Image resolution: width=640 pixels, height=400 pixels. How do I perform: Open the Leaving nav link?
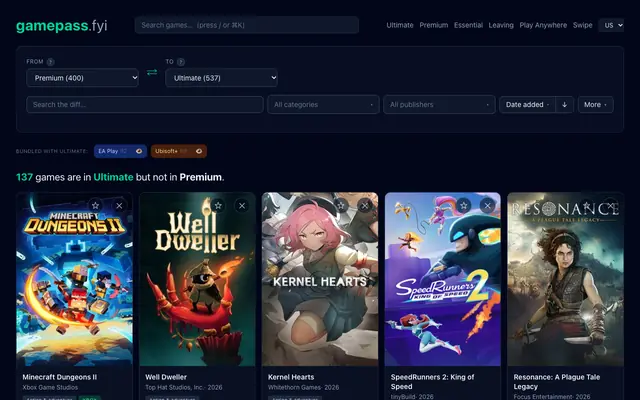pos(501,25)
